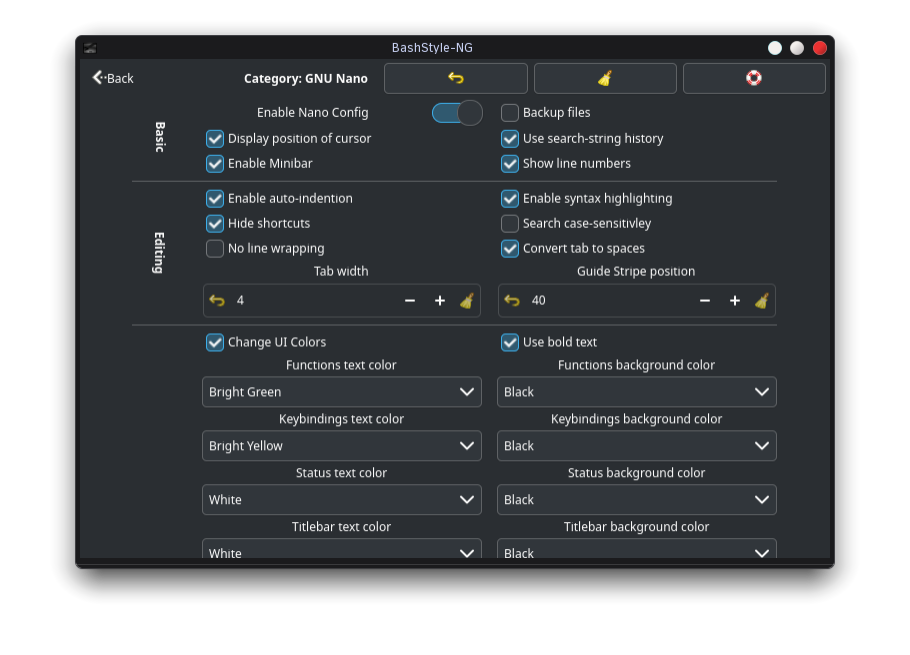910x655 pixels.
Task: Toggle the Enable Nano Config switch
Action: click(457, 113)
